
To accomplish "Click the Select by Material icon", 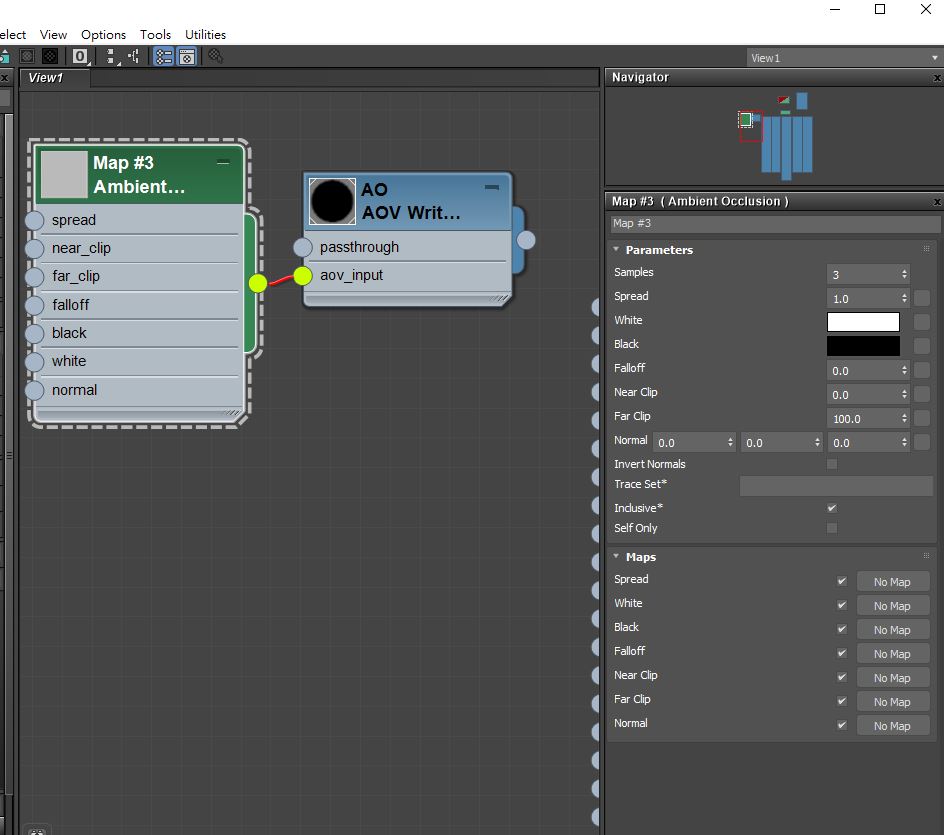I will (x=215, y=57).
